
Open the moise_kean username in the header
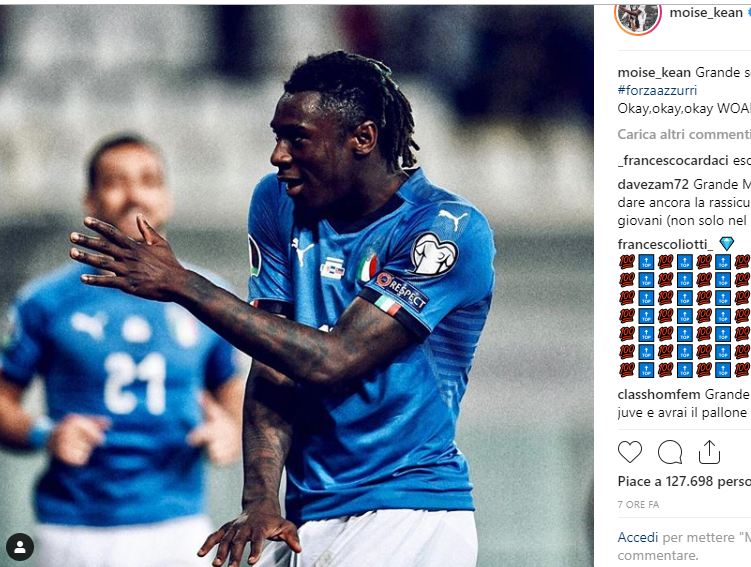705,12
